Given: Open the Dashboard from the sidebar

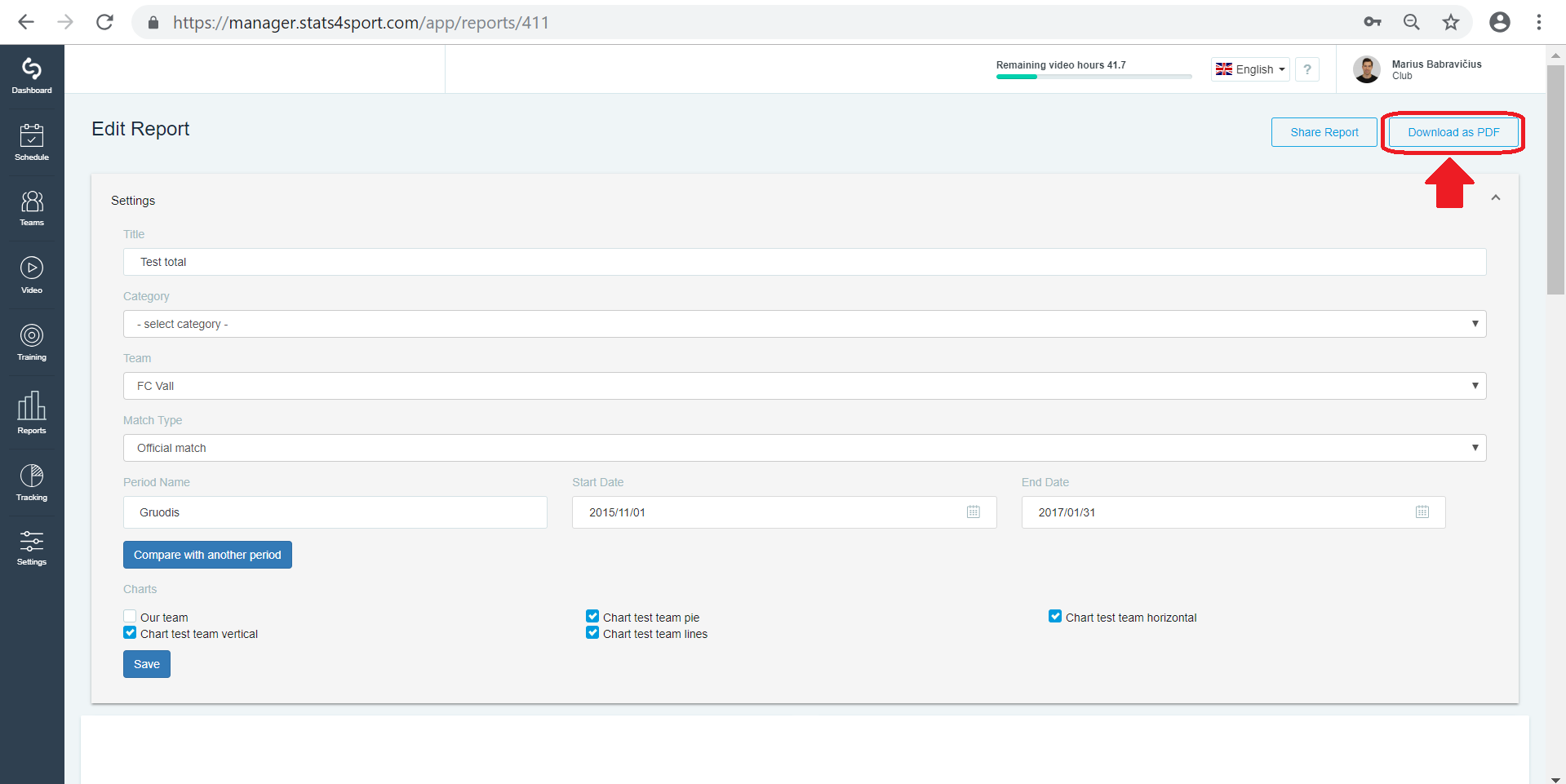Looking at the screenshot, I should (x=32, y=76).
